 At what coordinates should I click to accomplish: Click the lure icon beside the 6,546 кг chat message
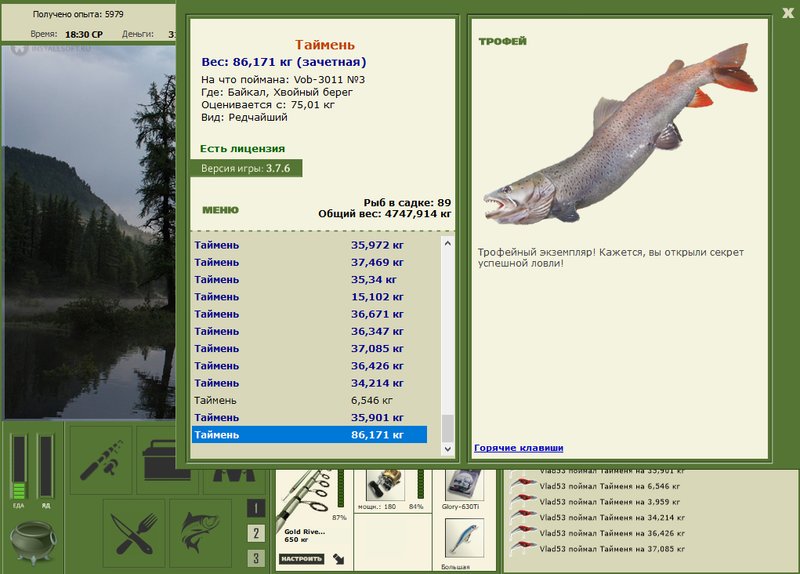(523, 484)
